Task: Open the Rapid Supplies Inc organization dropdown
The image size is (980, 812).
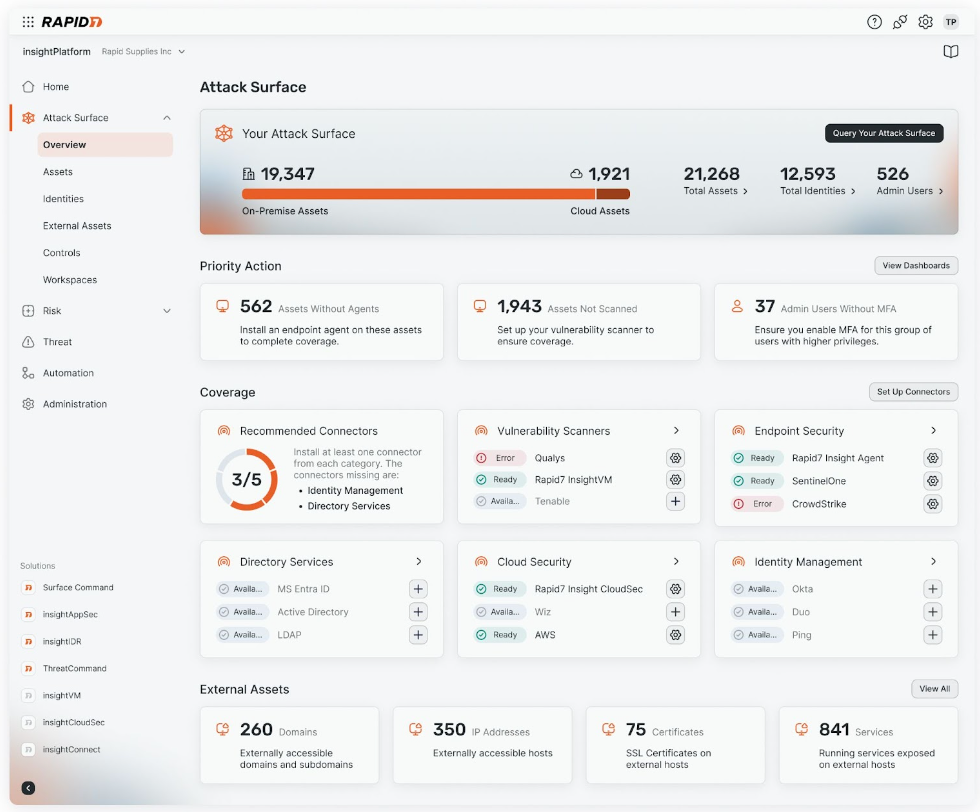Action: coord(138,51)
